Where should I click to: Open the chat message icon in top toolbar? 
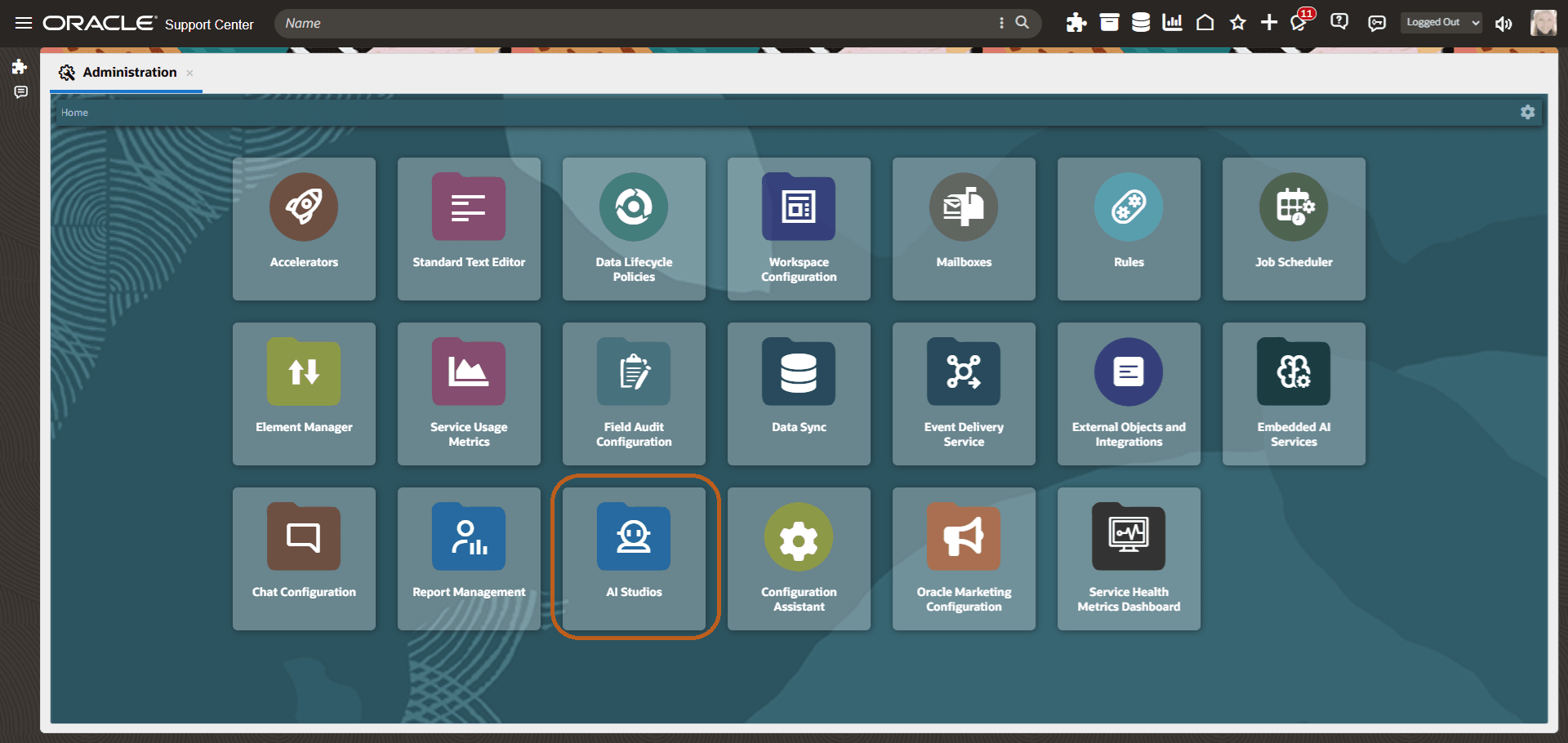click(1377, 23)
